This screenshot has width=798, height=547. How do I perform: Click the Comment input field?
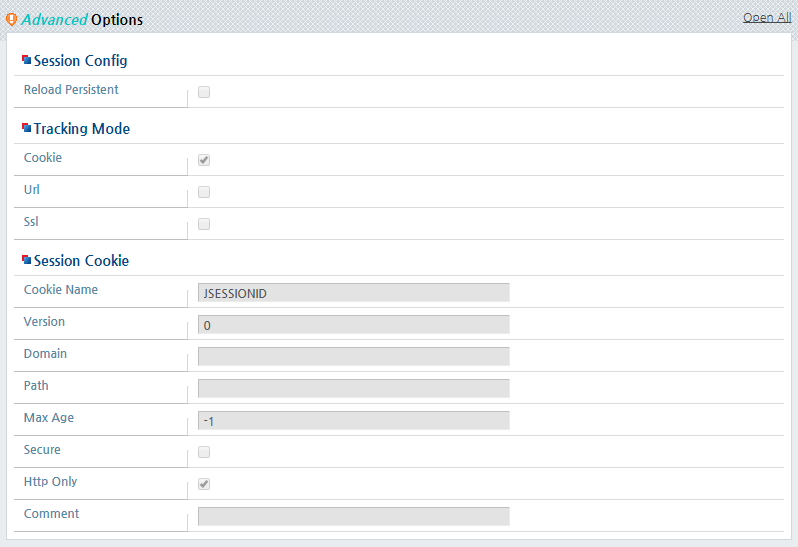(x=354, y=516)
